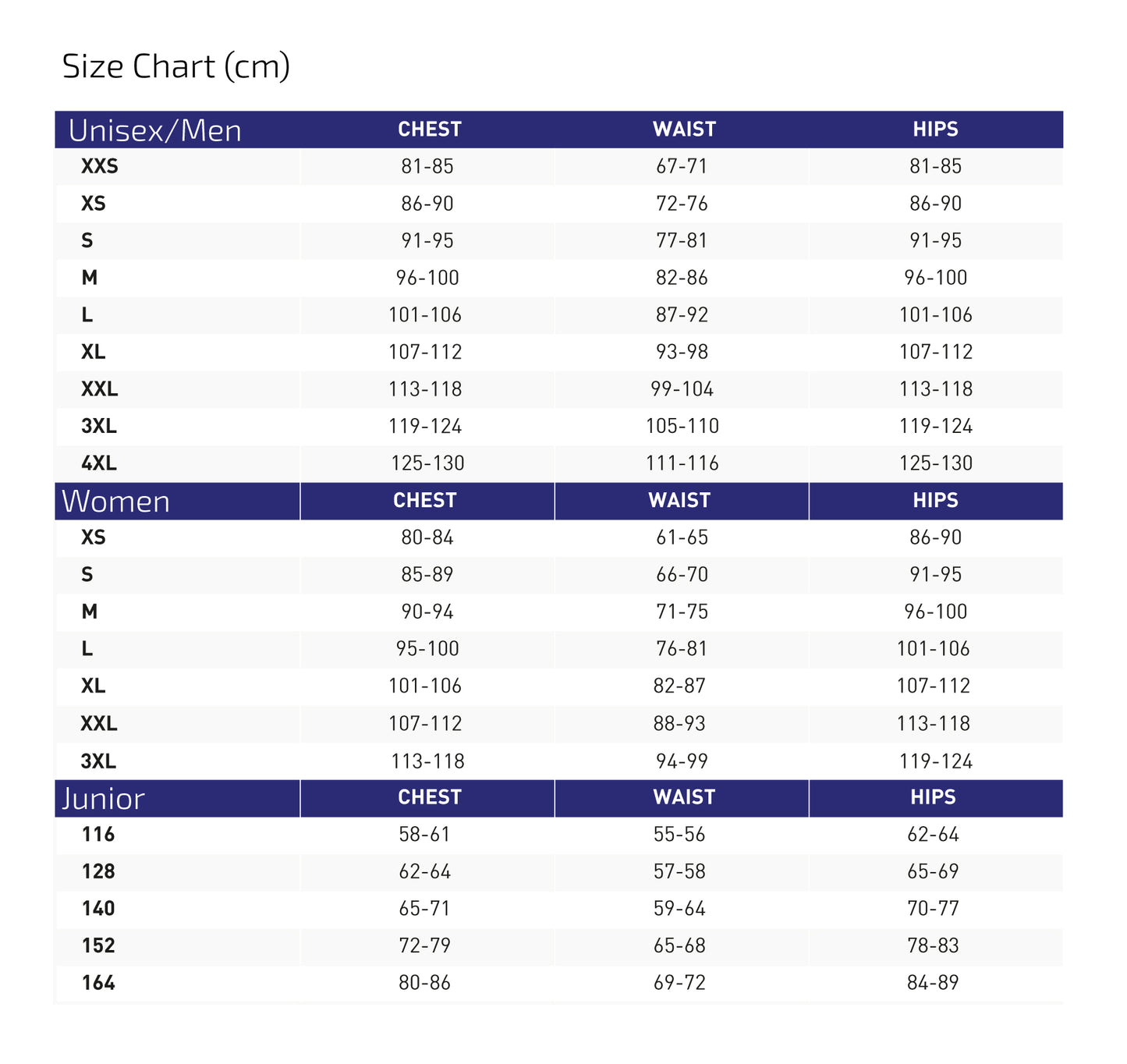Select the Junior 116 size label

pos(98,835)
